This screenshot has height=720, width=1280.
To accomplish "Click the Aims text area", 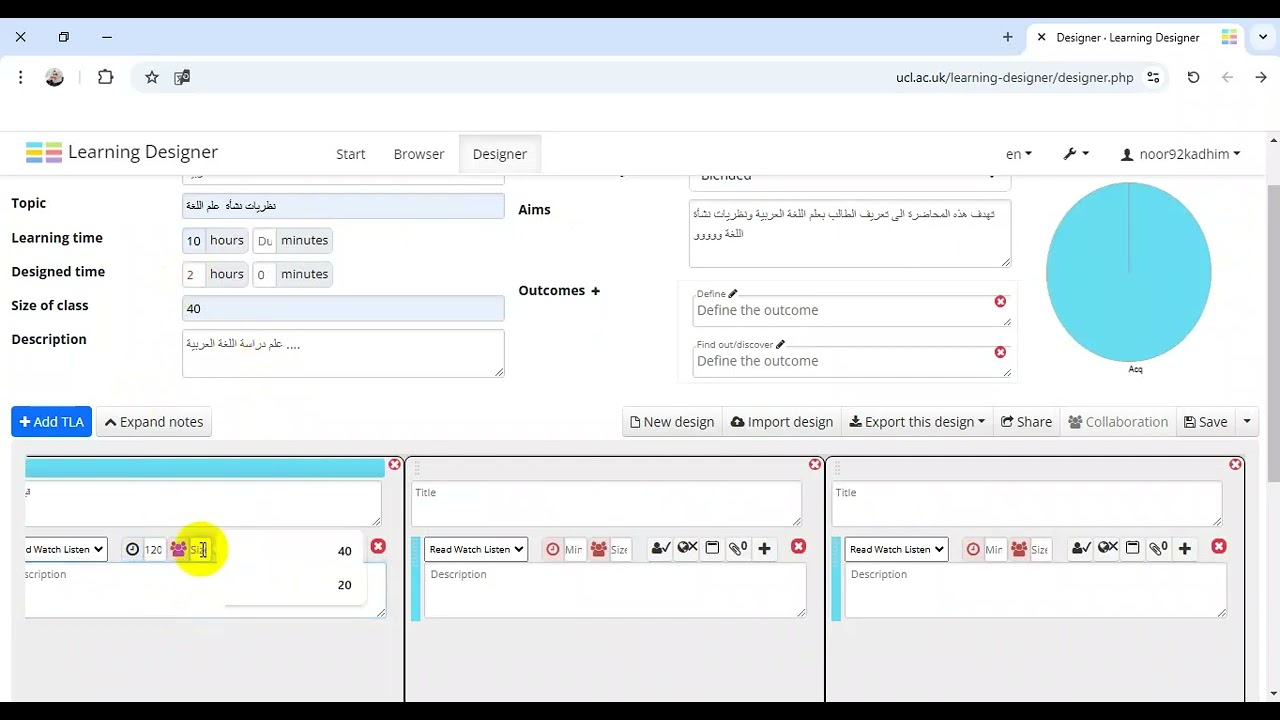I will [x=850, y=234].
